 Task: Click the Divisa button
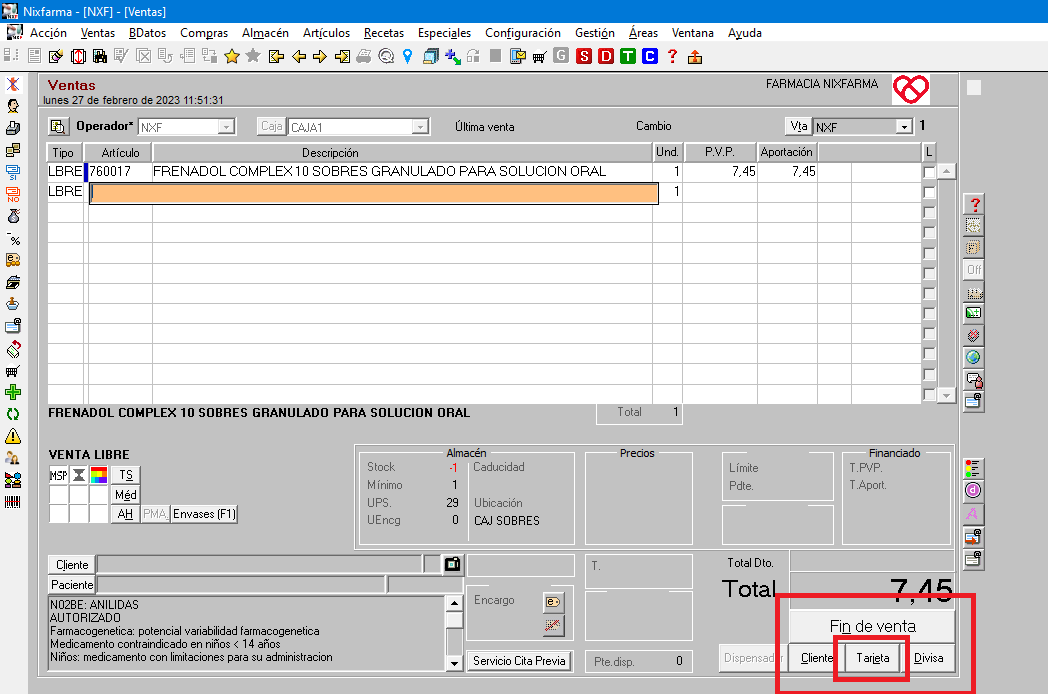[928, 658]
